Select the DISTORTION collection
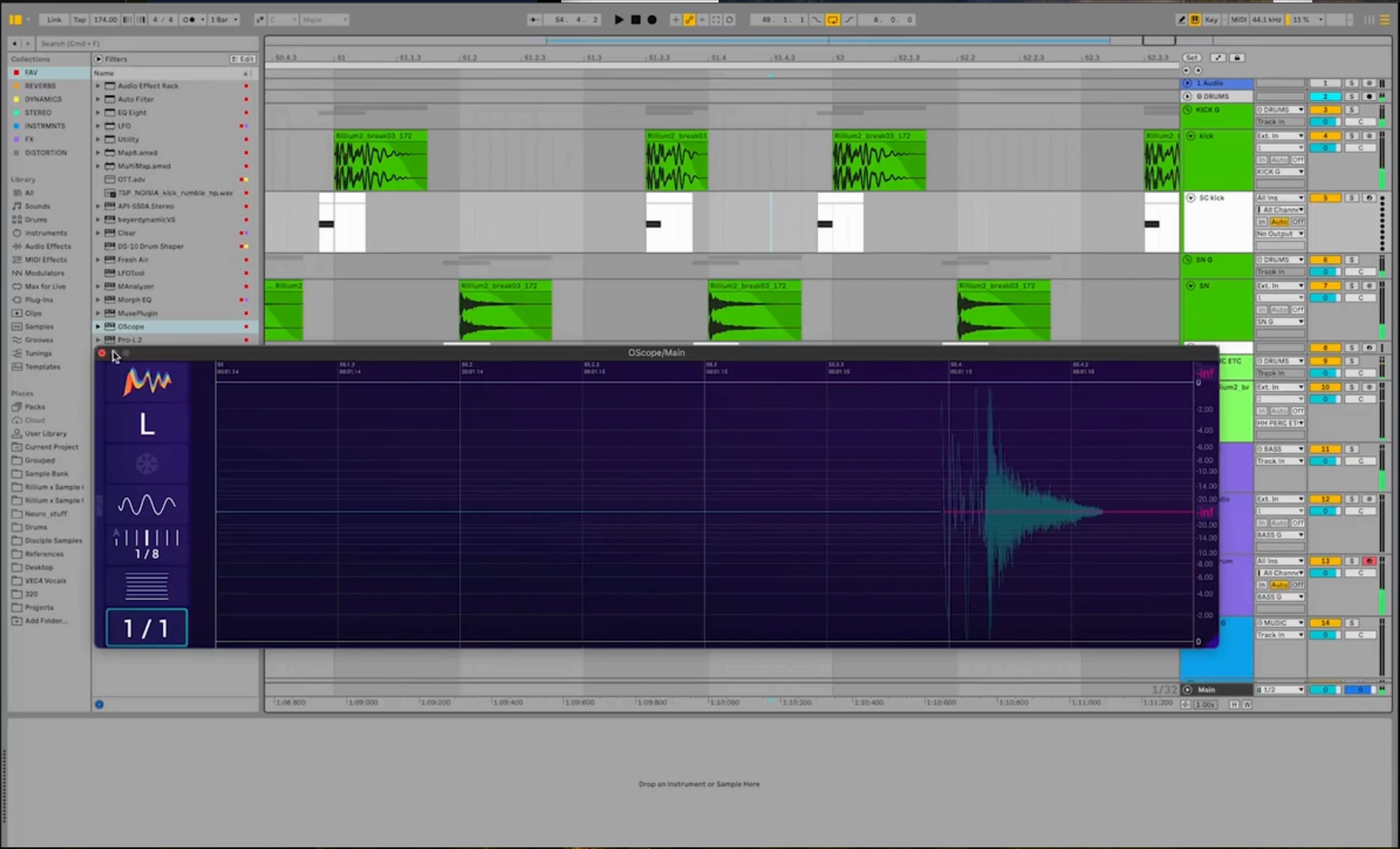This screenshot has height=849, width=1400. [49, 153]
